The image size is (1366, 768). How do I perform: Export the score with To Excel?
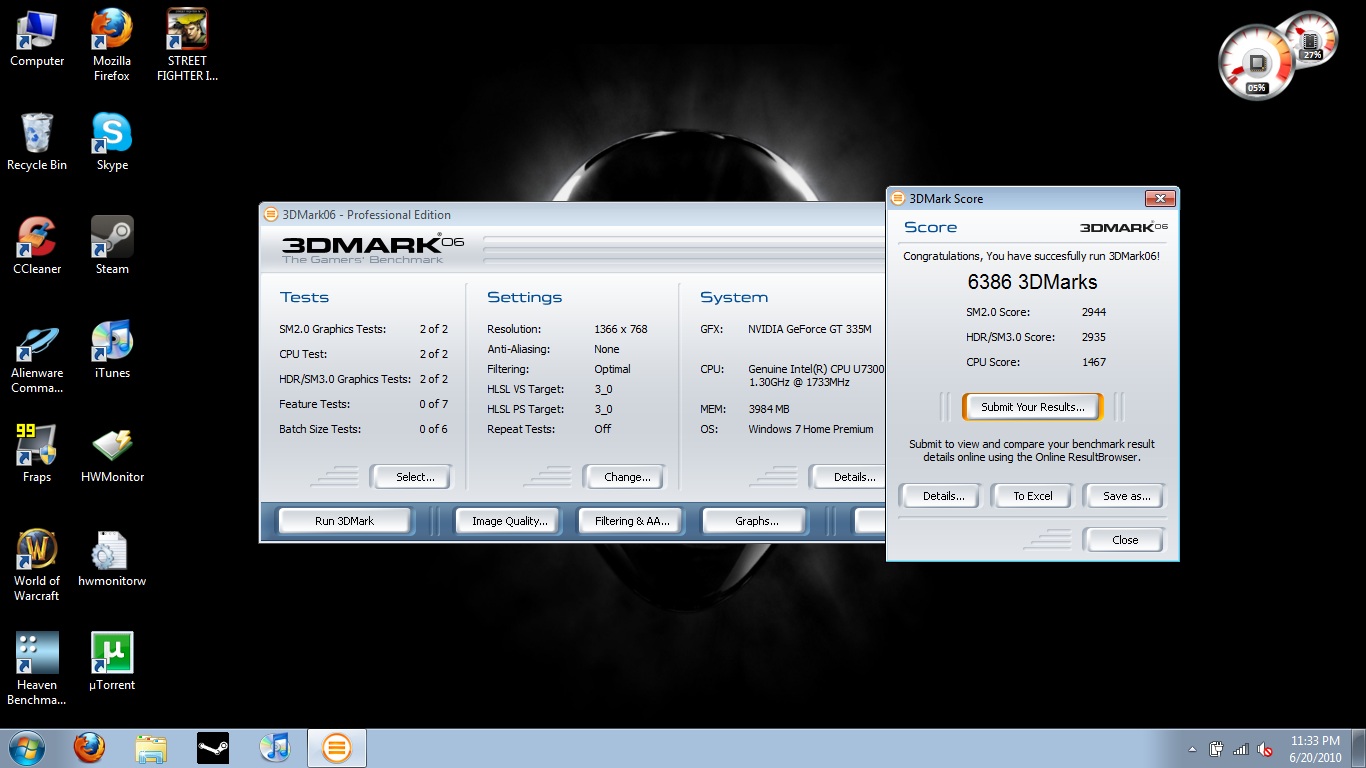coord(1033,496)
